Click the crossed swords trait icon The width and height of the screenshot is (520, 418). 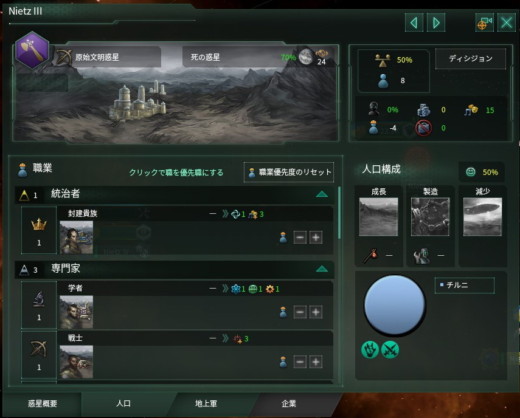(x=390, y=350)
